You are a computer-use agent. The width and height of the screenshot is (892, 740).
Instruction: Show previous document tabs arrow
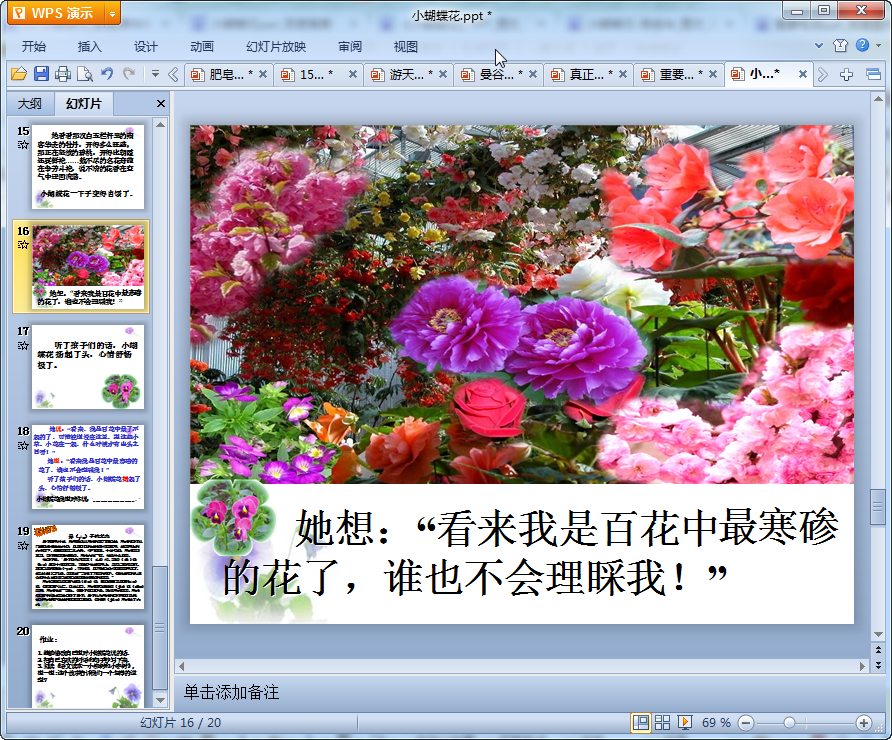173,74
